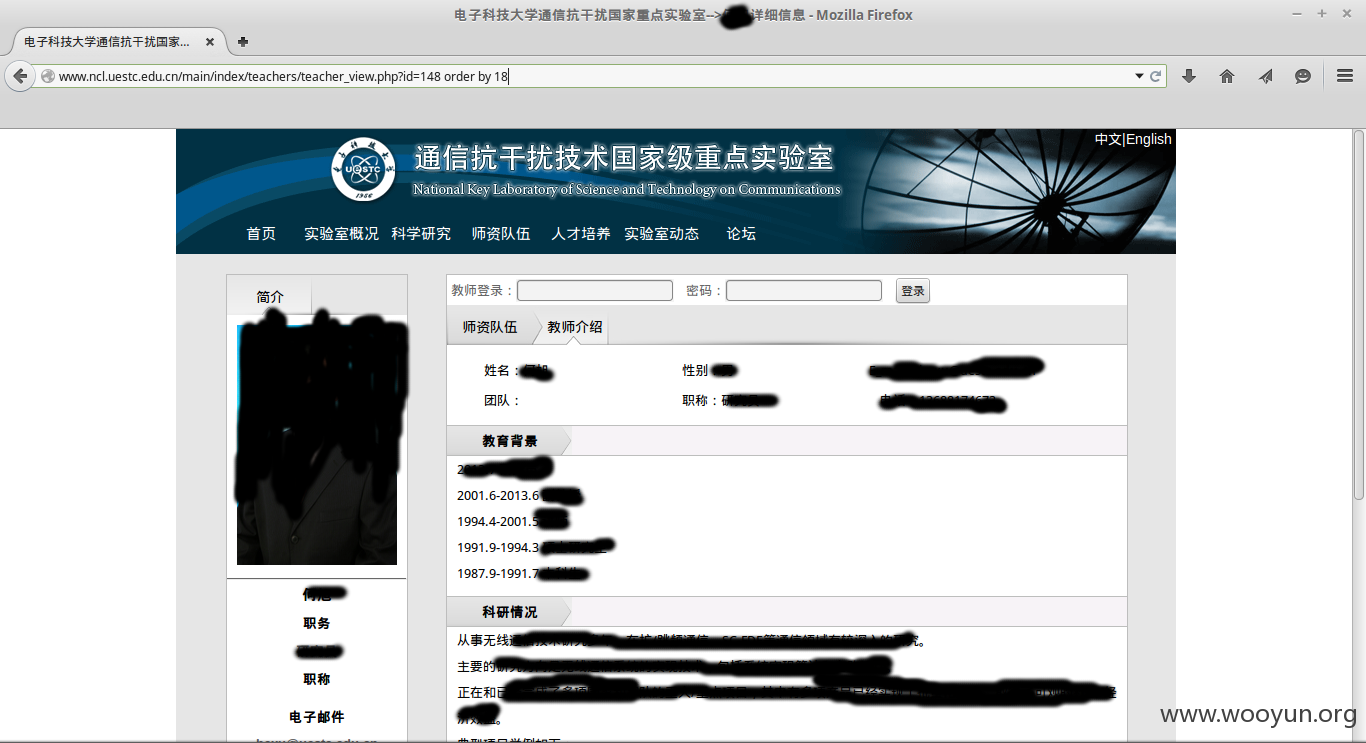1366x743 pixels.
Task: Click the paper plane share icon
Action: point(1265,76)
